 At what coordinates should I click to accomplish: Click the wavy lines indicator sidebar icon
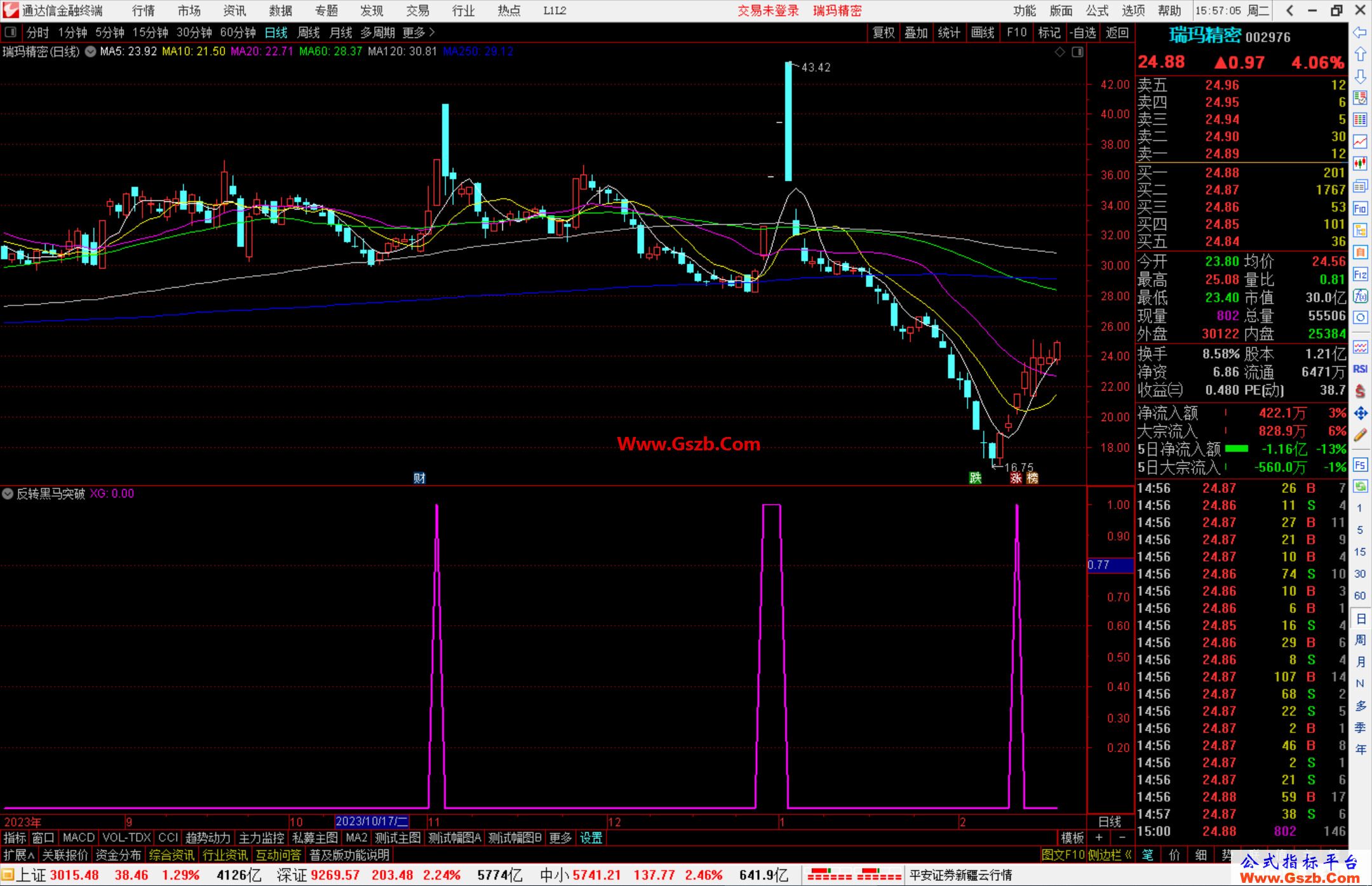tap(1360, 347)
